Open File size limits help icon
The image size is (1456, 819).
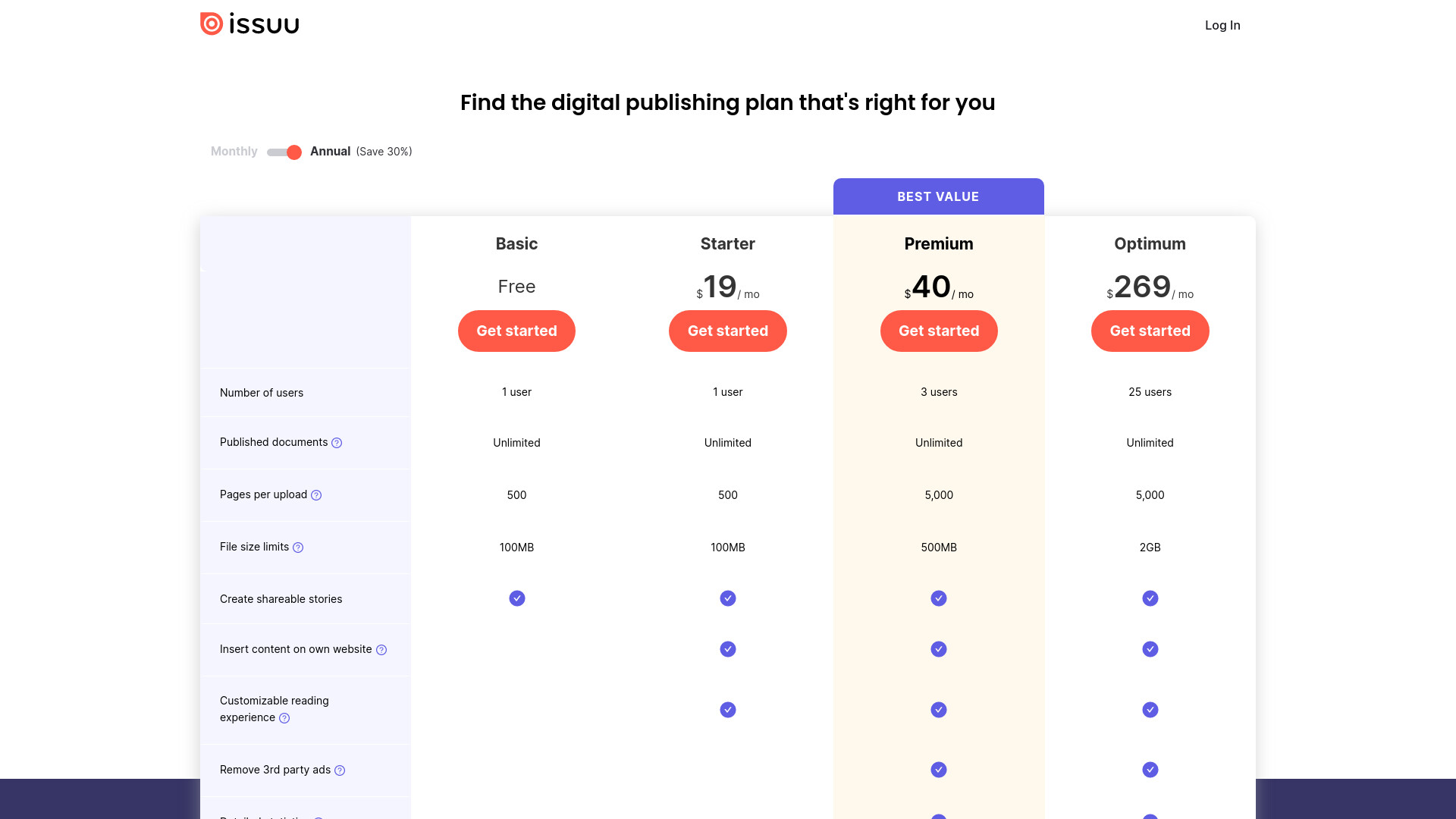pyautogui.click(x=298, y=548)
